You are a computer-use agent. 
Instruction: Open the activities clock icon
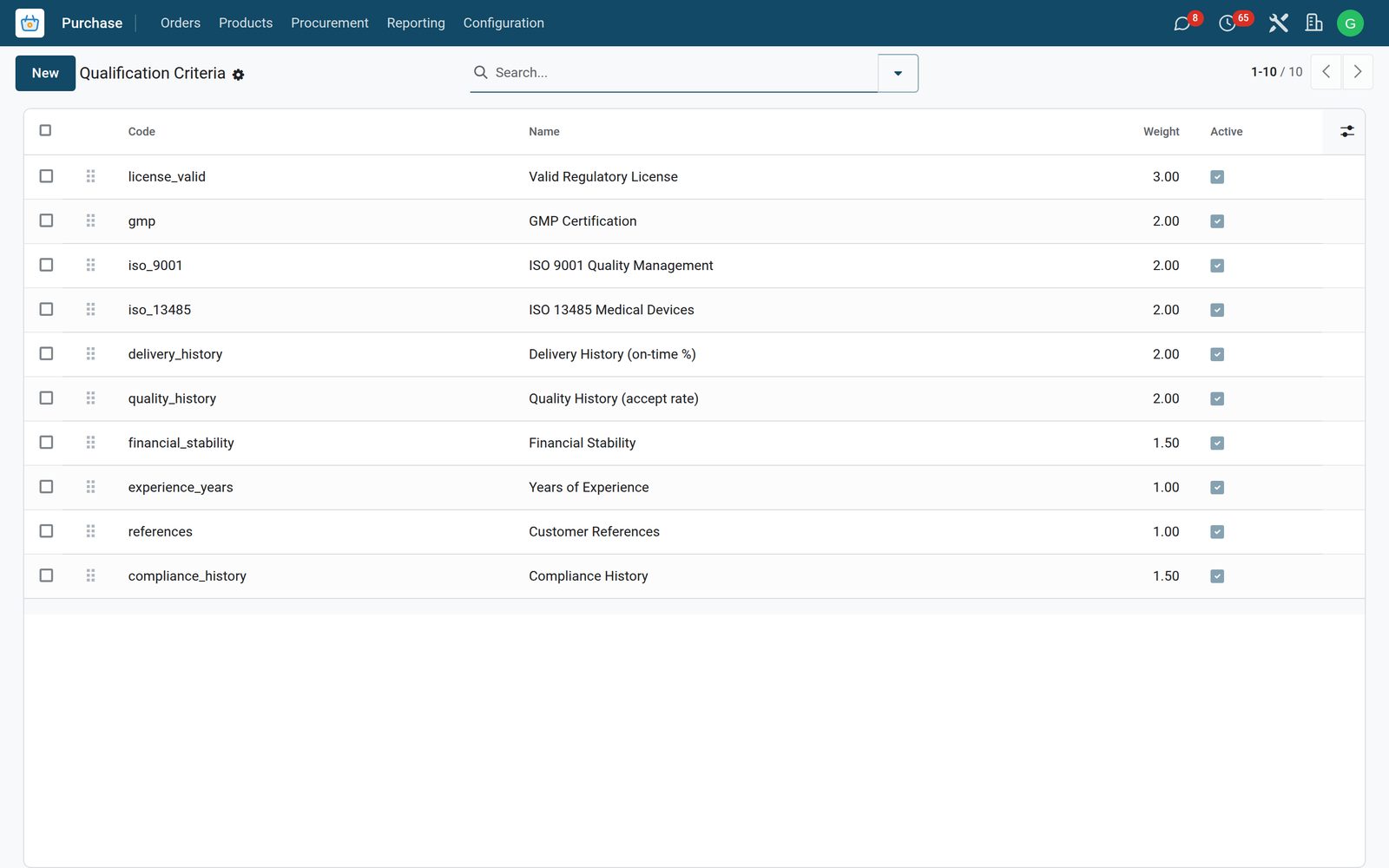[1227, 23]
